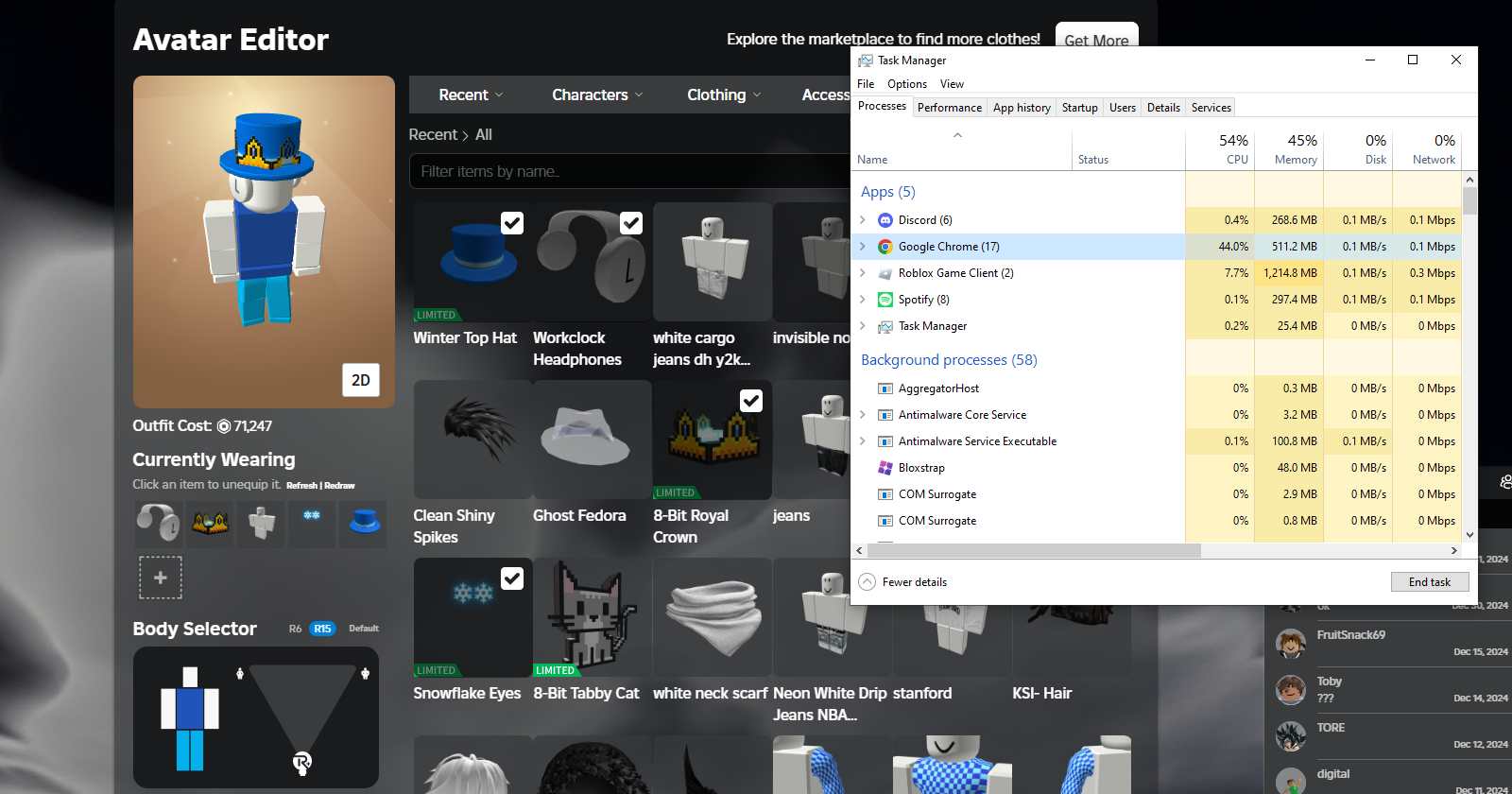This screenshot has height=794, width=1512.
Task: Switch to the Performance tab
Action: click(x=950, y=108)
